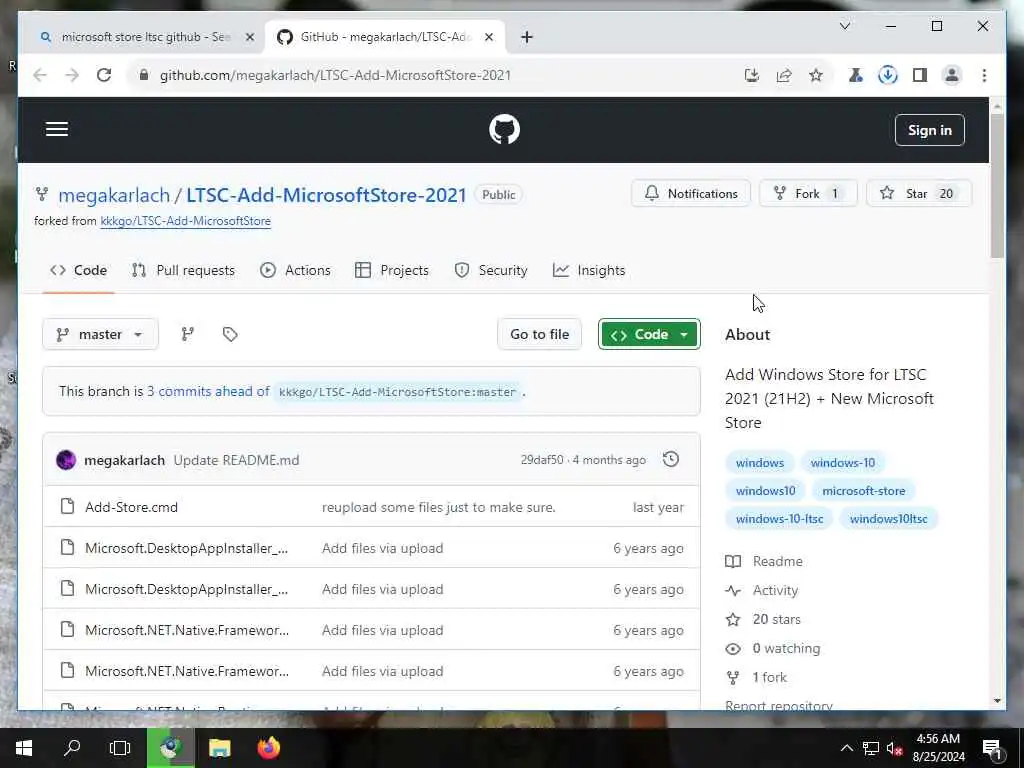
Task: Expand the tab search chevron
Action: 844,26
